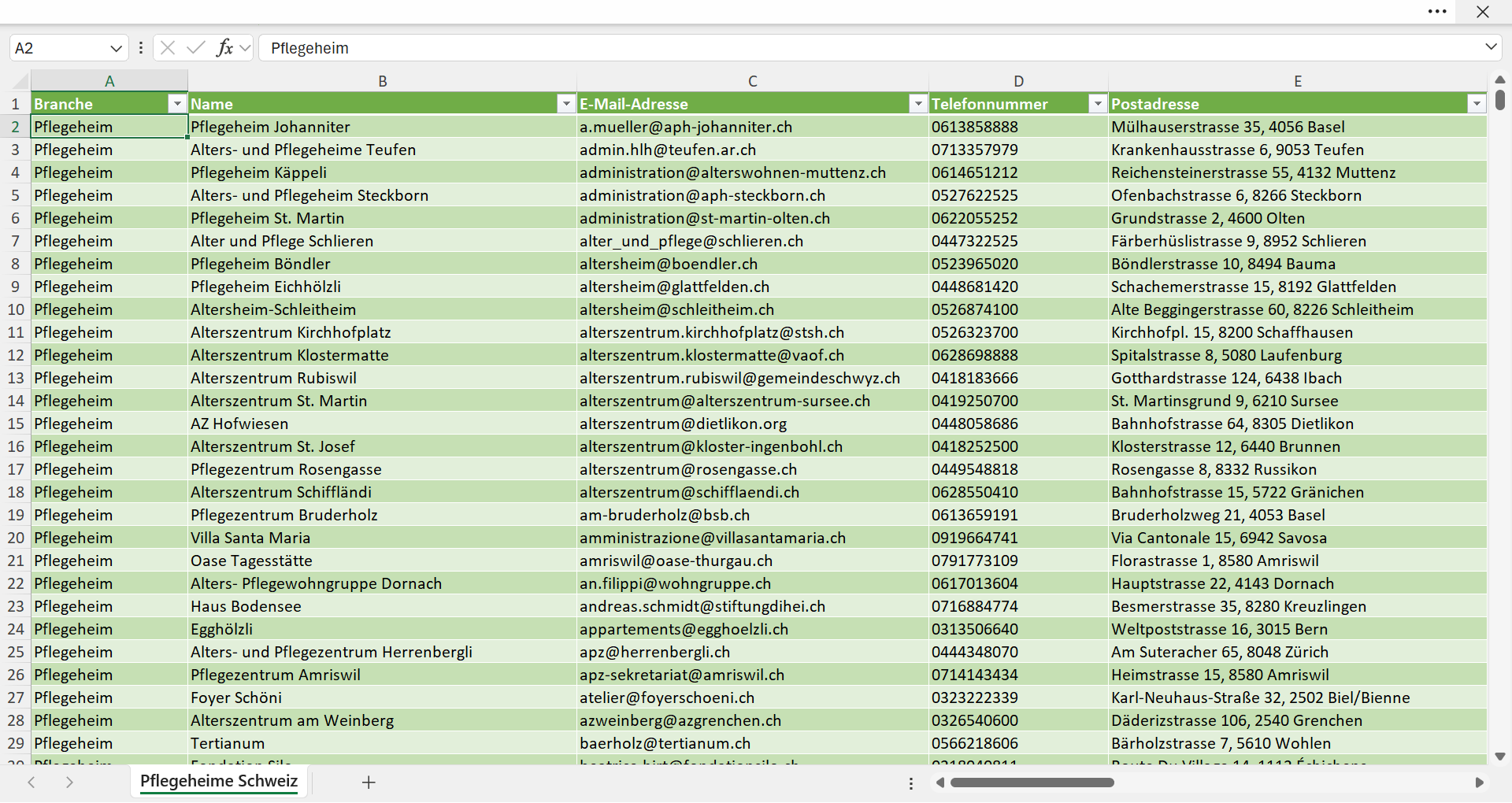Viewport: 1512px width, 803px height.
Task: Select row 12 header
Action: (15, 355)
